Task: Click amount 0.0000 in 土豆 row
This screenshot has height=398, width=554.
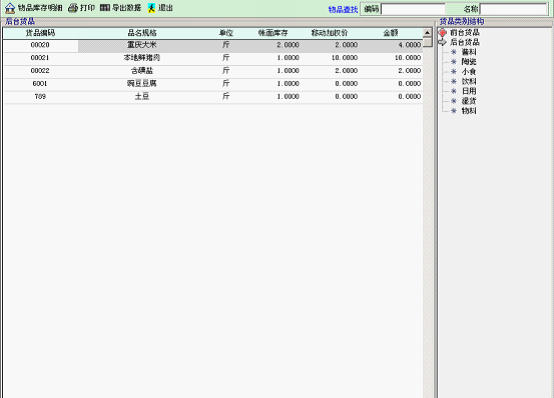Action: point(409,96)
